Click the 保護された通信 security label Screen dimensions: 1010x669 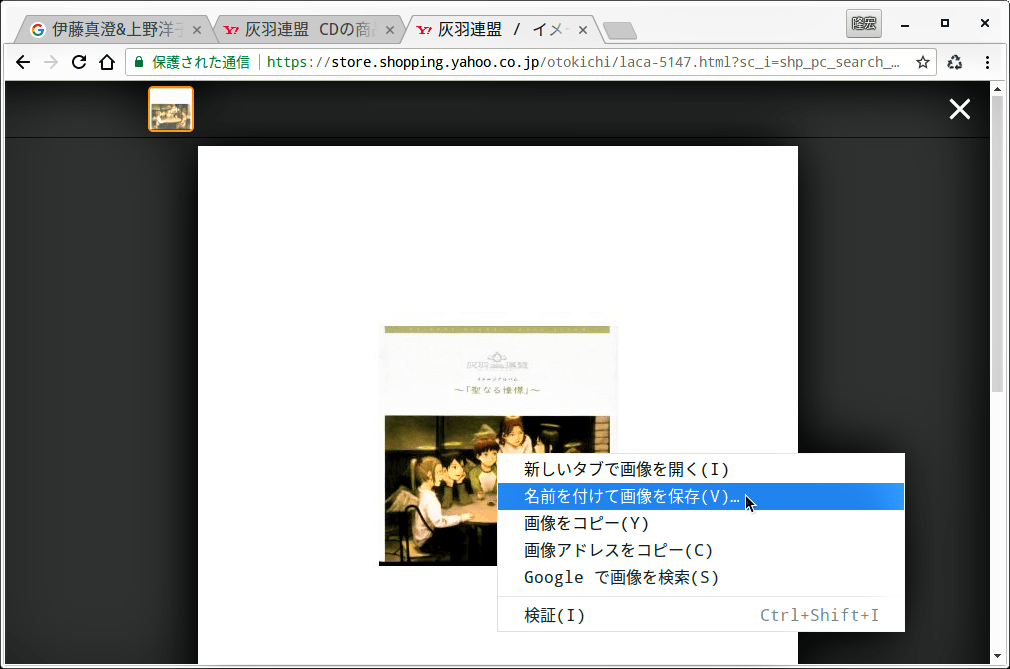click(x=200, y=62)
